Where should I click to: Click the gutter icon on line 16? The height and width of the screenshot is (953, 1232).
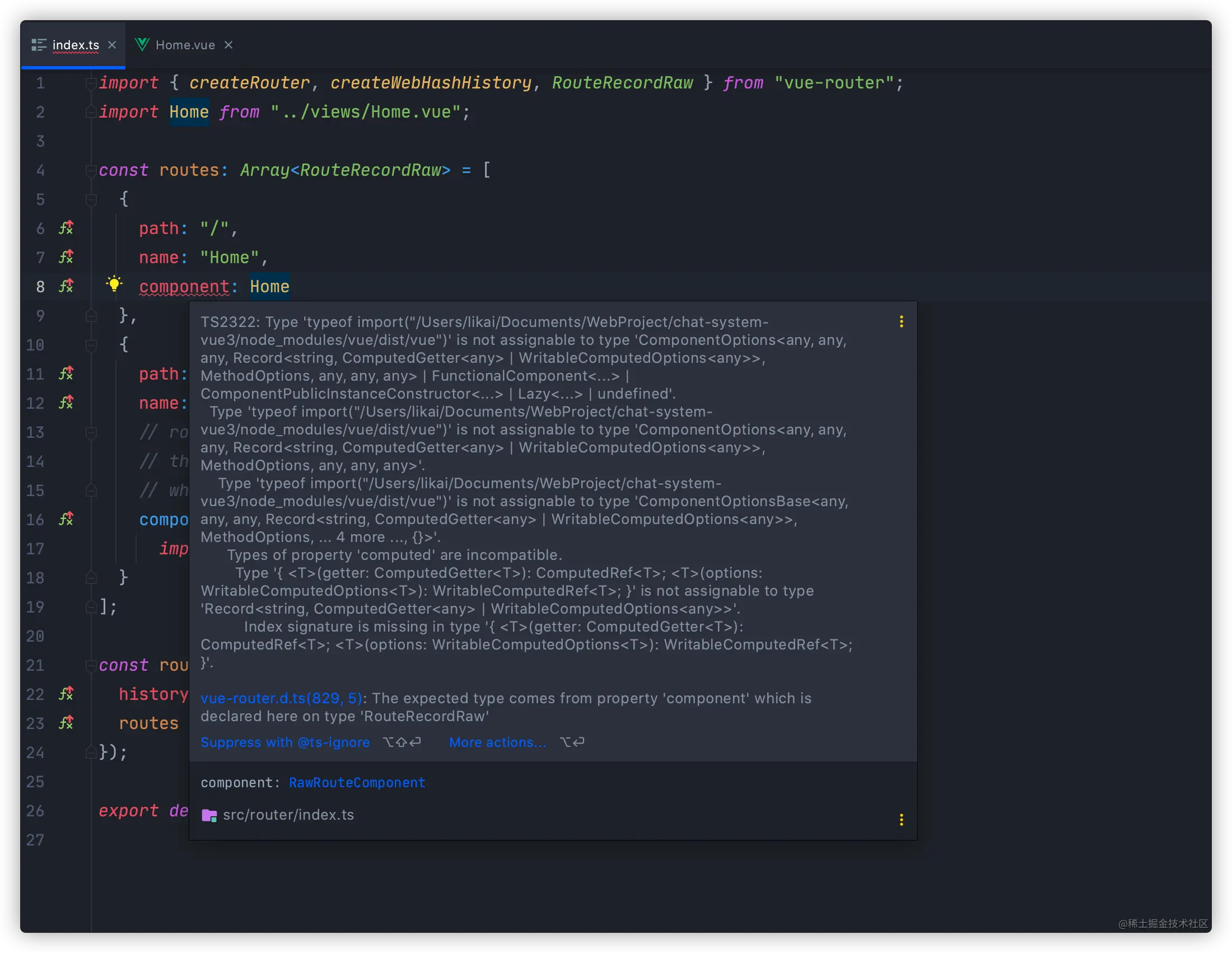point(67,519)
